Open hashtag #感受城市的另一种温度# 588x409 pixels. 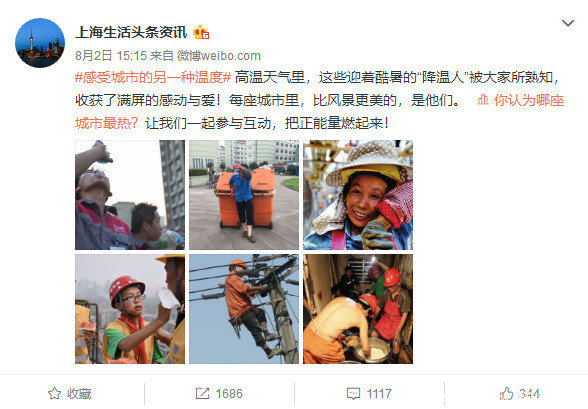(x=153, y=78)
